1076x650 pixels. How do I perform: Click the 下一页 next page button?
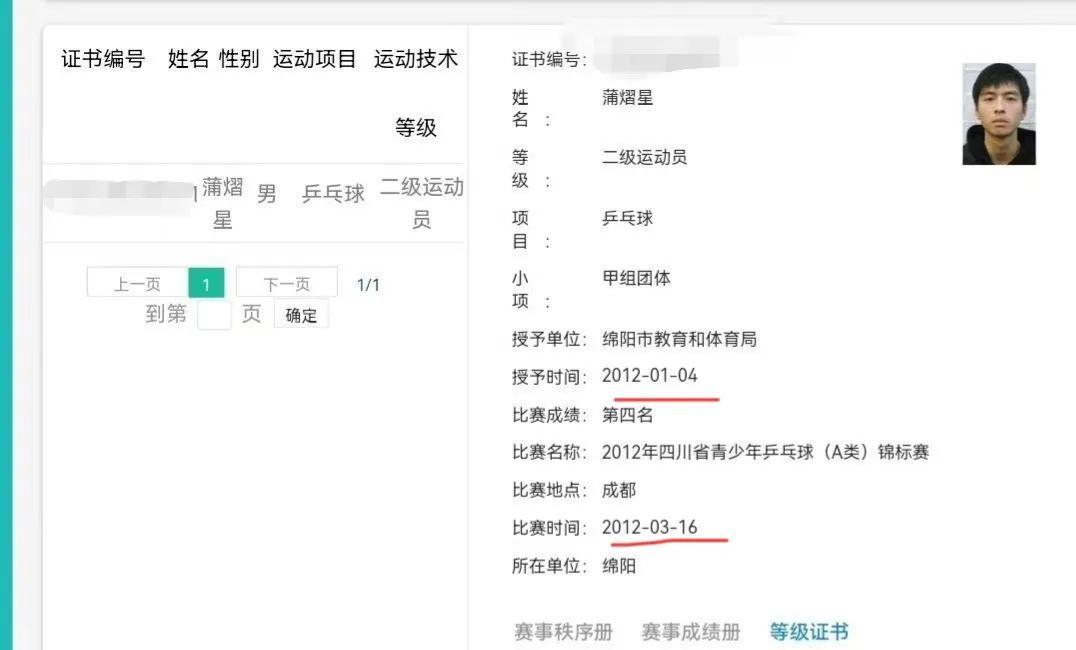[287, 284]
